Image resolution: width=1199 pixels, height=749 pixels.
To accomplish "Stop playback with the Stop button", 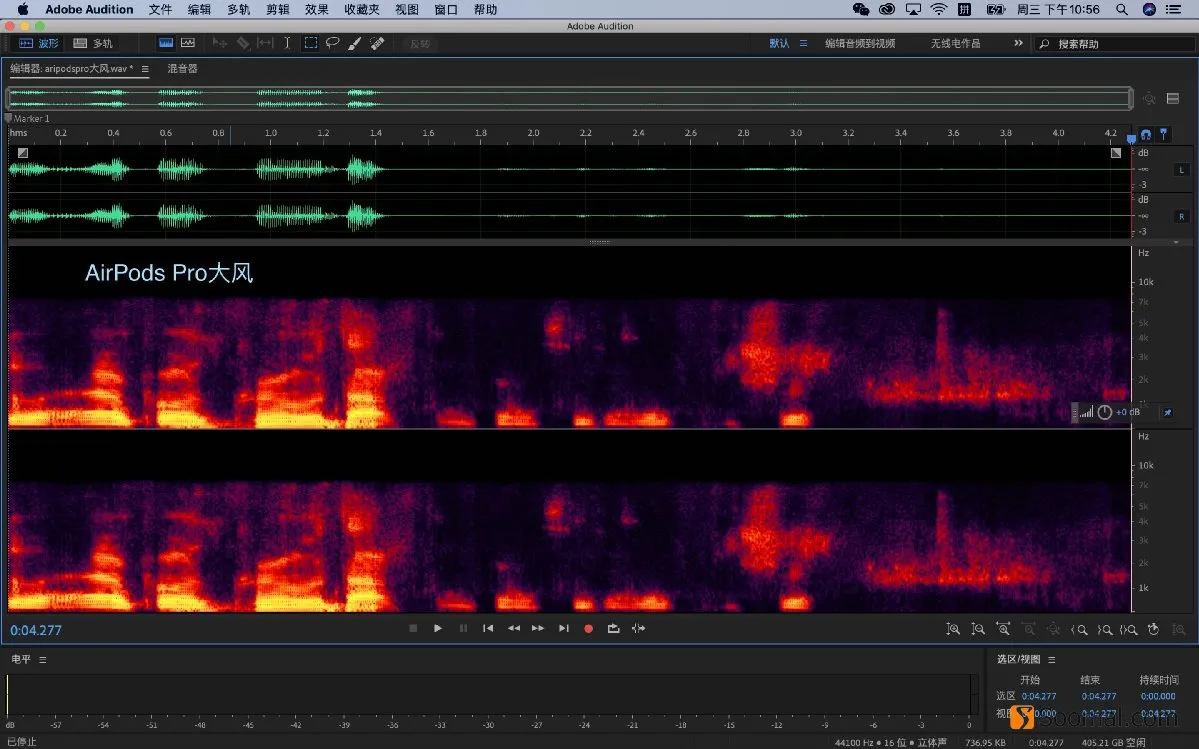I will coord(413,628).
